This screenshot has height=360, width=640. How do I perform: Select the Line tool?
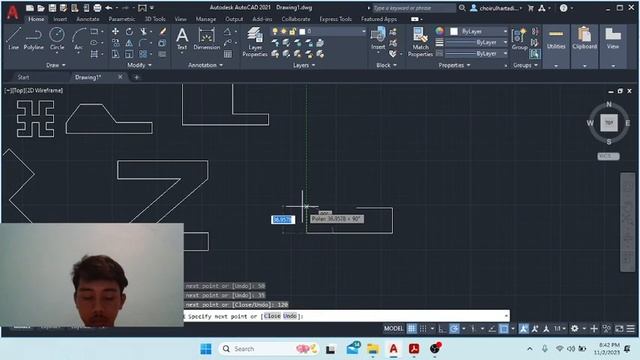pyautogui.click(x=13, y=39)
